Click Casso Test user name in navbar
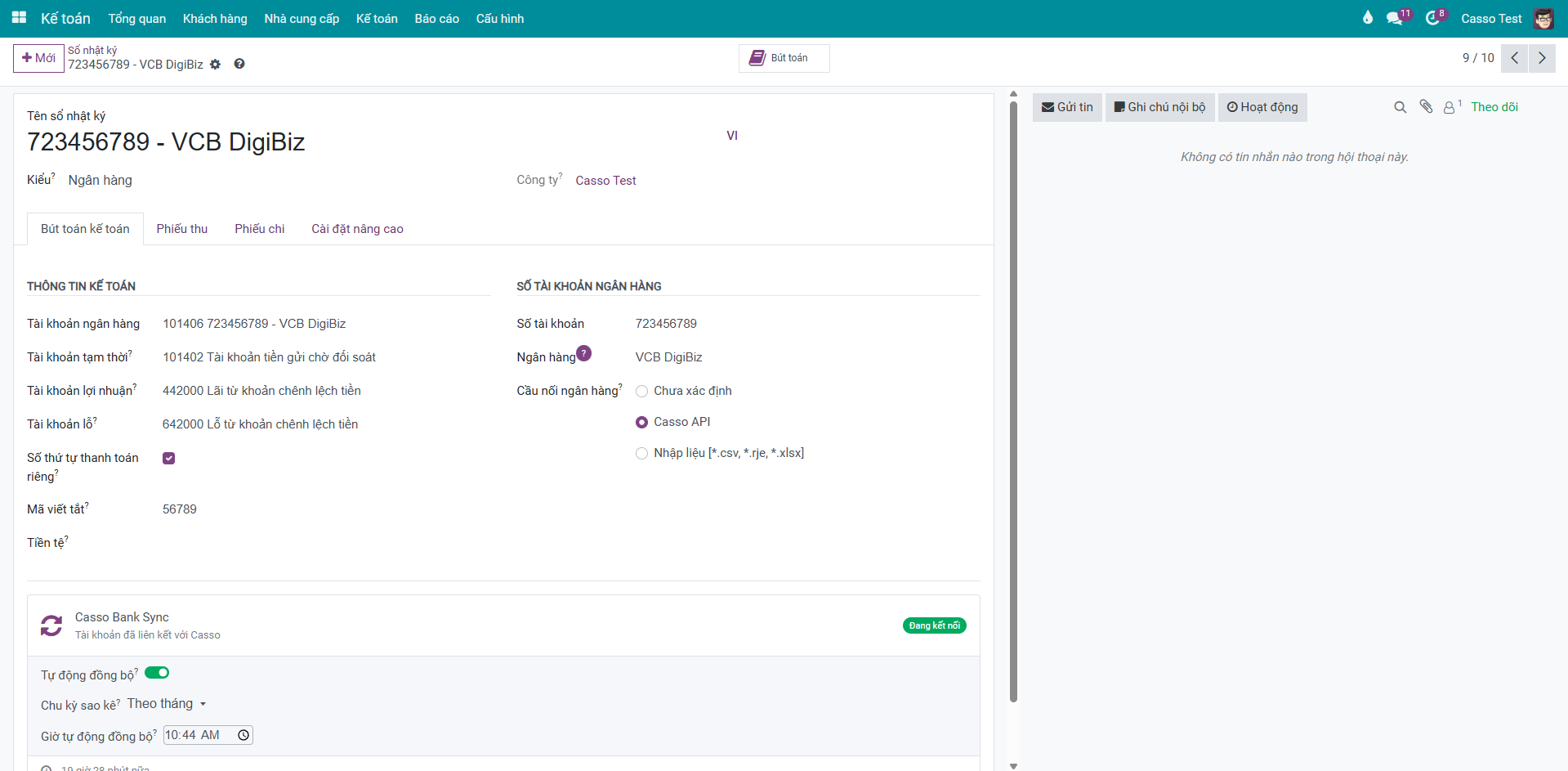The width and height of the screenshot is (1568, 771). tap(1491, 18)
